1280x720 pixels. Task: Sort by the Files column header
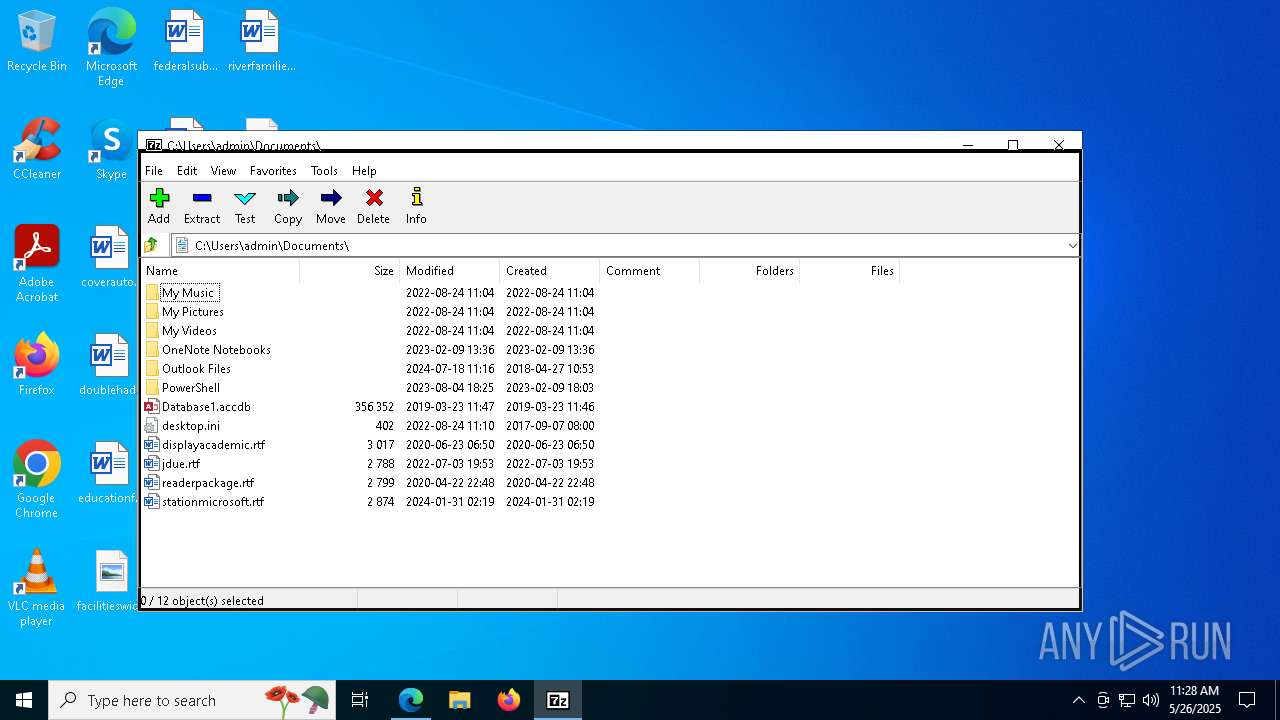(x=849, y=271)
